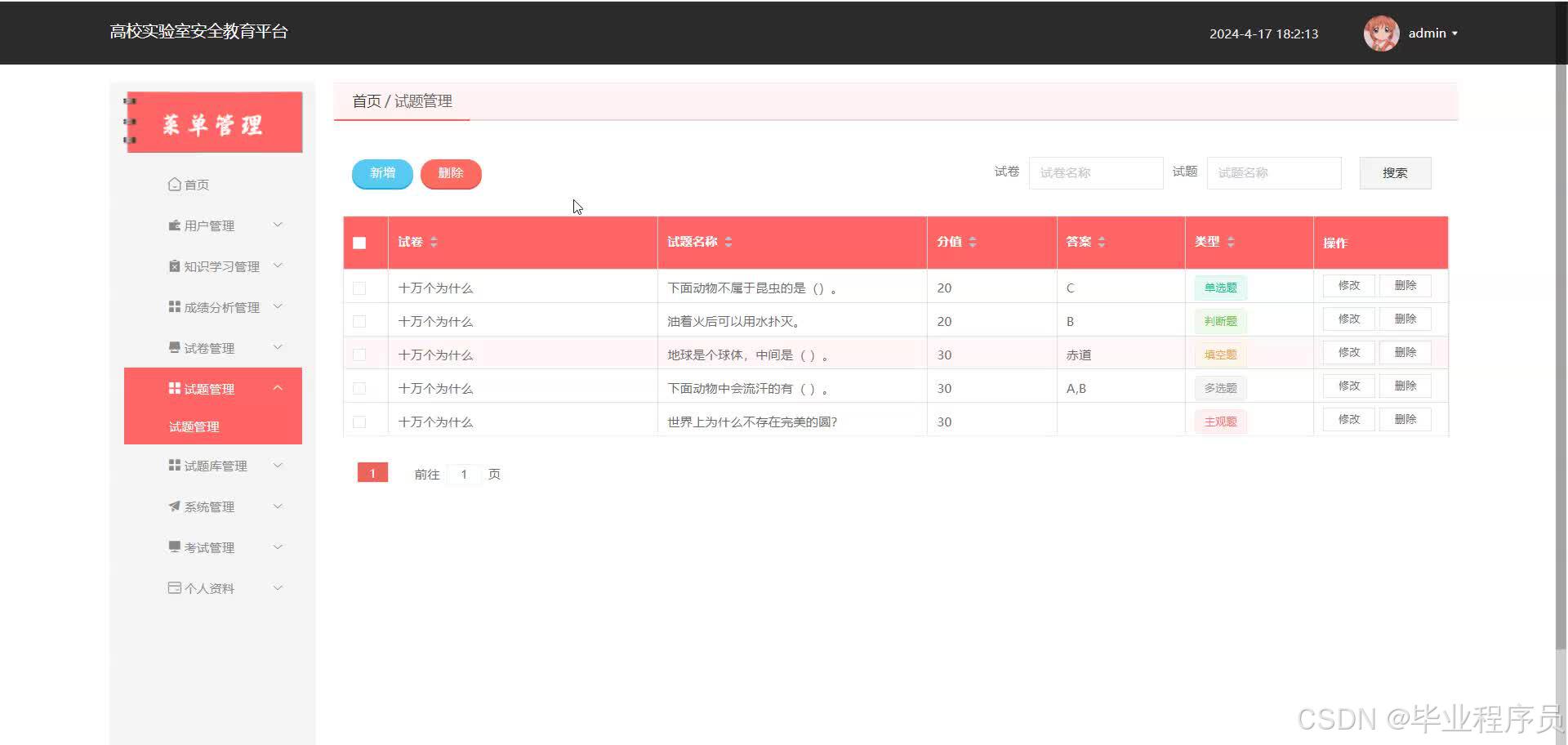1568x745 pixels.
Task: Click the home icon beside 首页 in sidebar
Action: [x=174, y=185]
